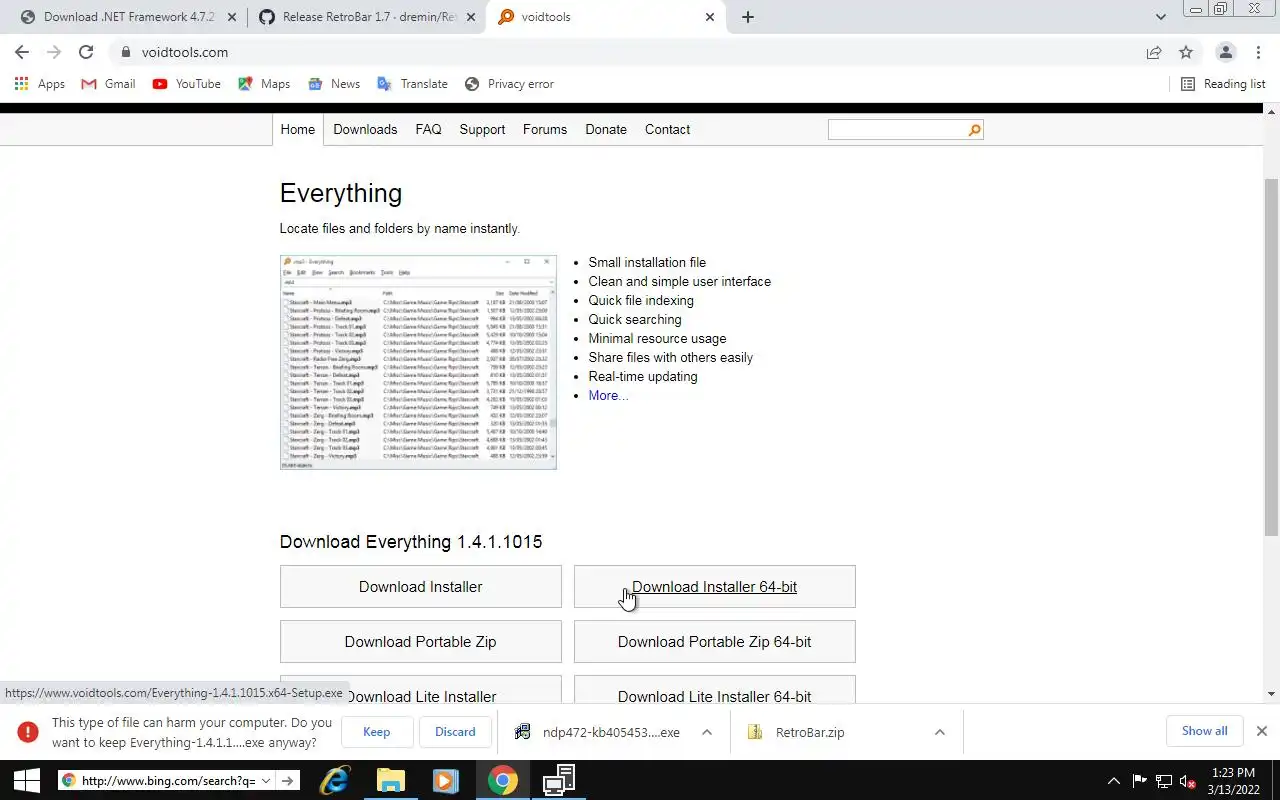
Task: Show hidden system tray icons
Action: click(1114, 781)
